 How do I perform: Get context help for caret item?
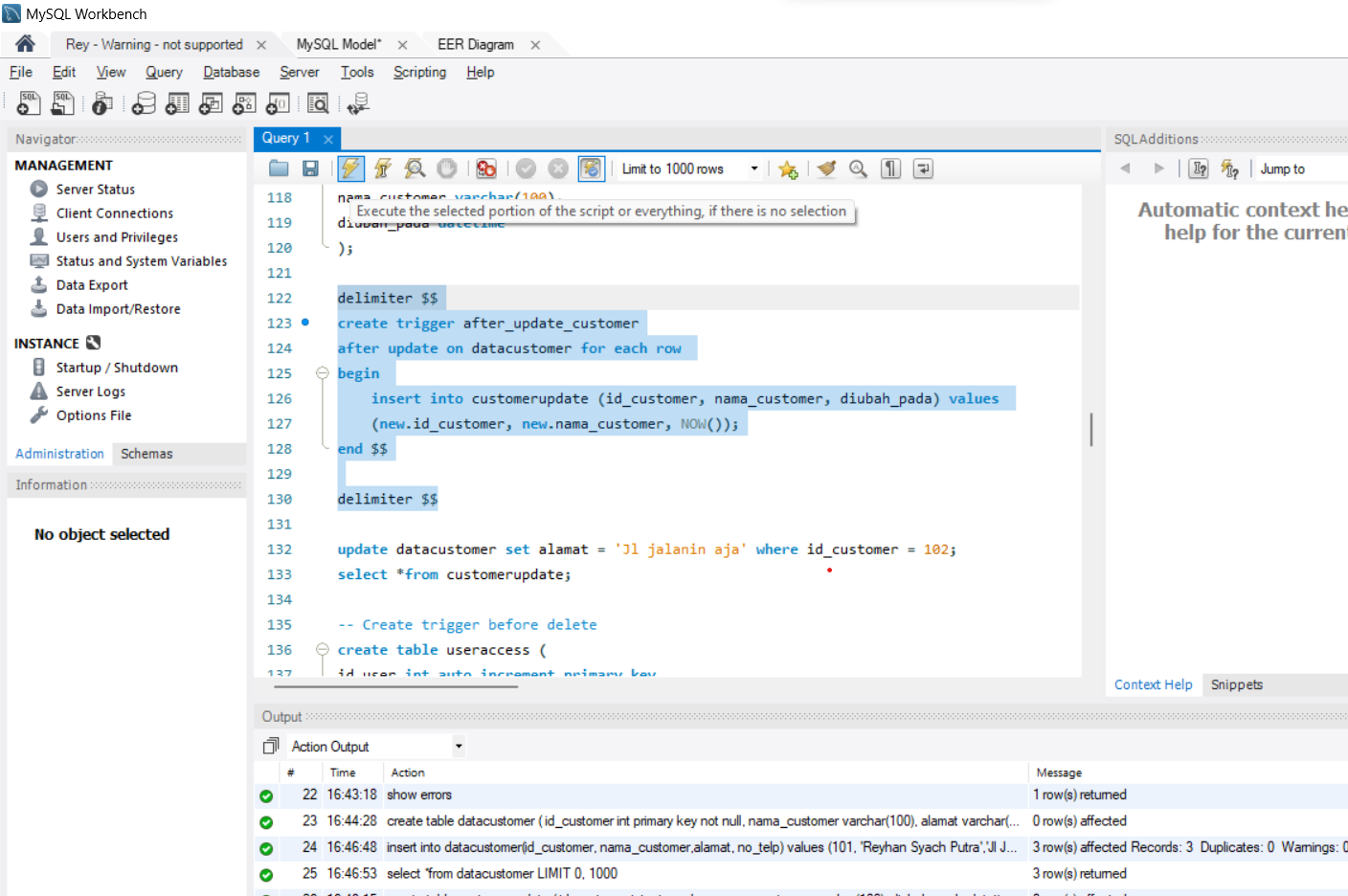(x=1230, y=169)
